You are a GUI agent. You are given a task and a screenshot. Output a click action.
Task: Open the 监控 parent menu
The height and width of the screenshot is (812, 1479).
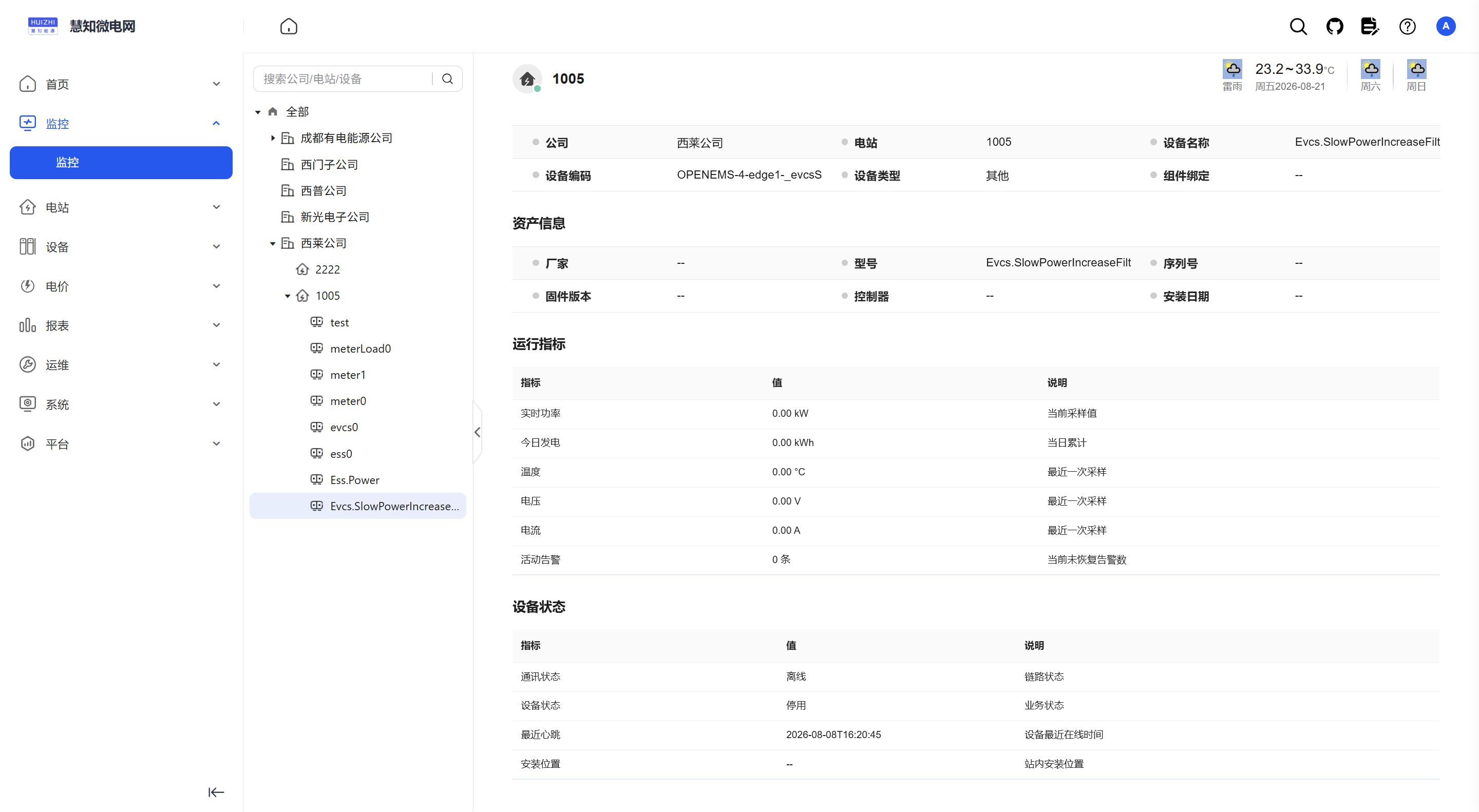coord(121,123)
